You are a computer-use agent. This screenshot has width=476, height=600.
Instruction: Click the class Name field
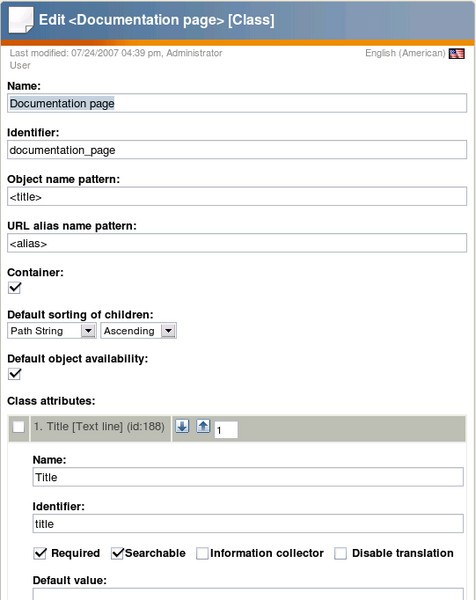pyautogui.click(x=237, y=103)
